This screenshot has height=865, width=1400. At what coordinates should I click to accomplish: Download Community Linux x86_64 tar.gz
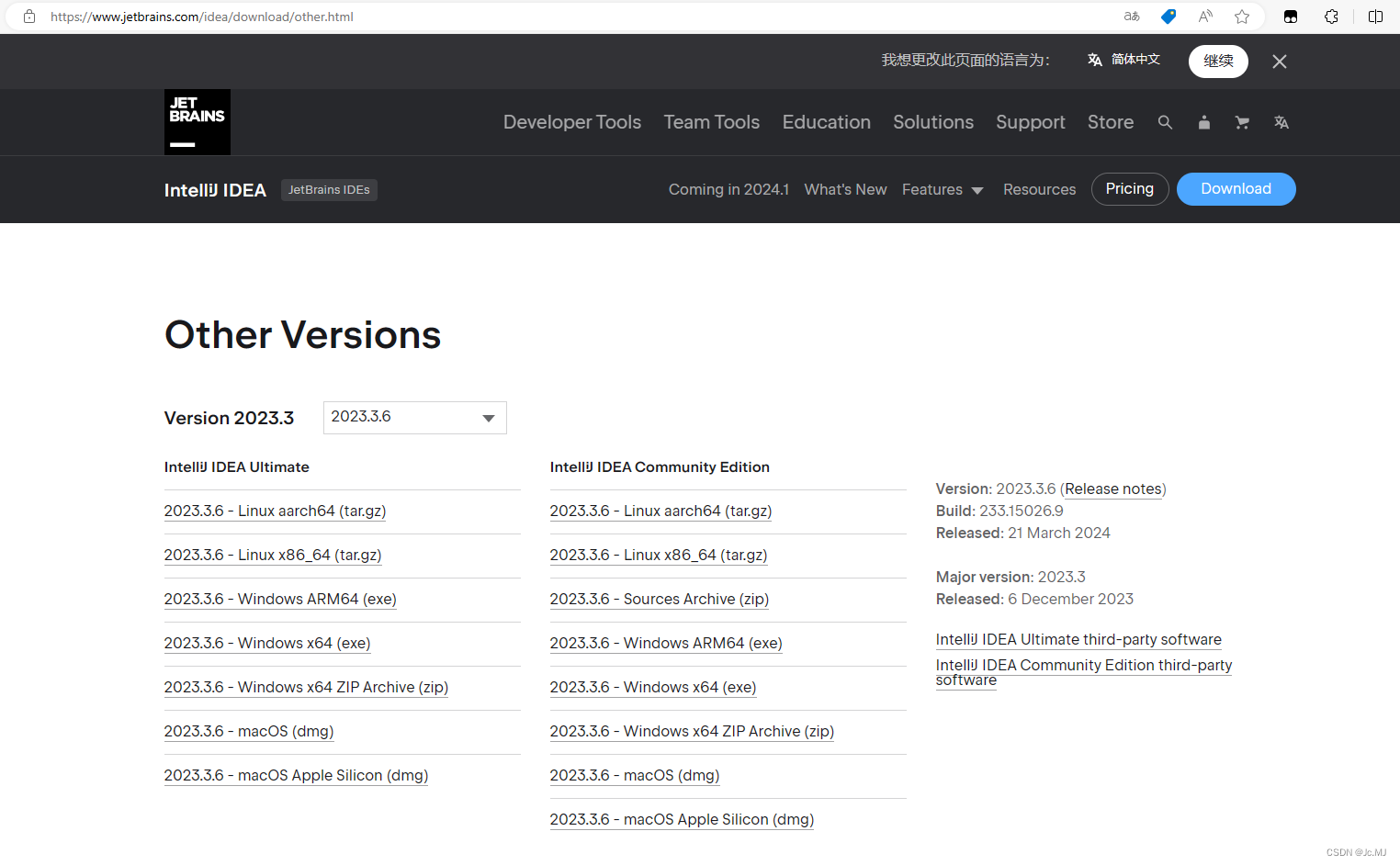click(x=659, y=556)
